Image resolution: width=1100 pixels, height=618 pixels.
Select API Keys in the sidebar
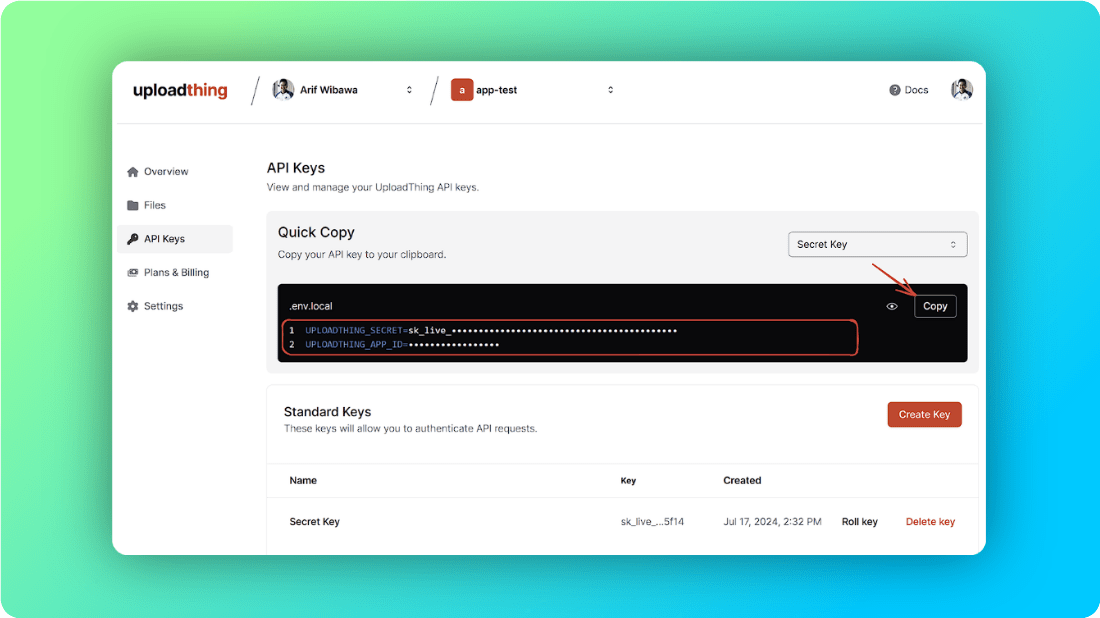pos(175,239)
